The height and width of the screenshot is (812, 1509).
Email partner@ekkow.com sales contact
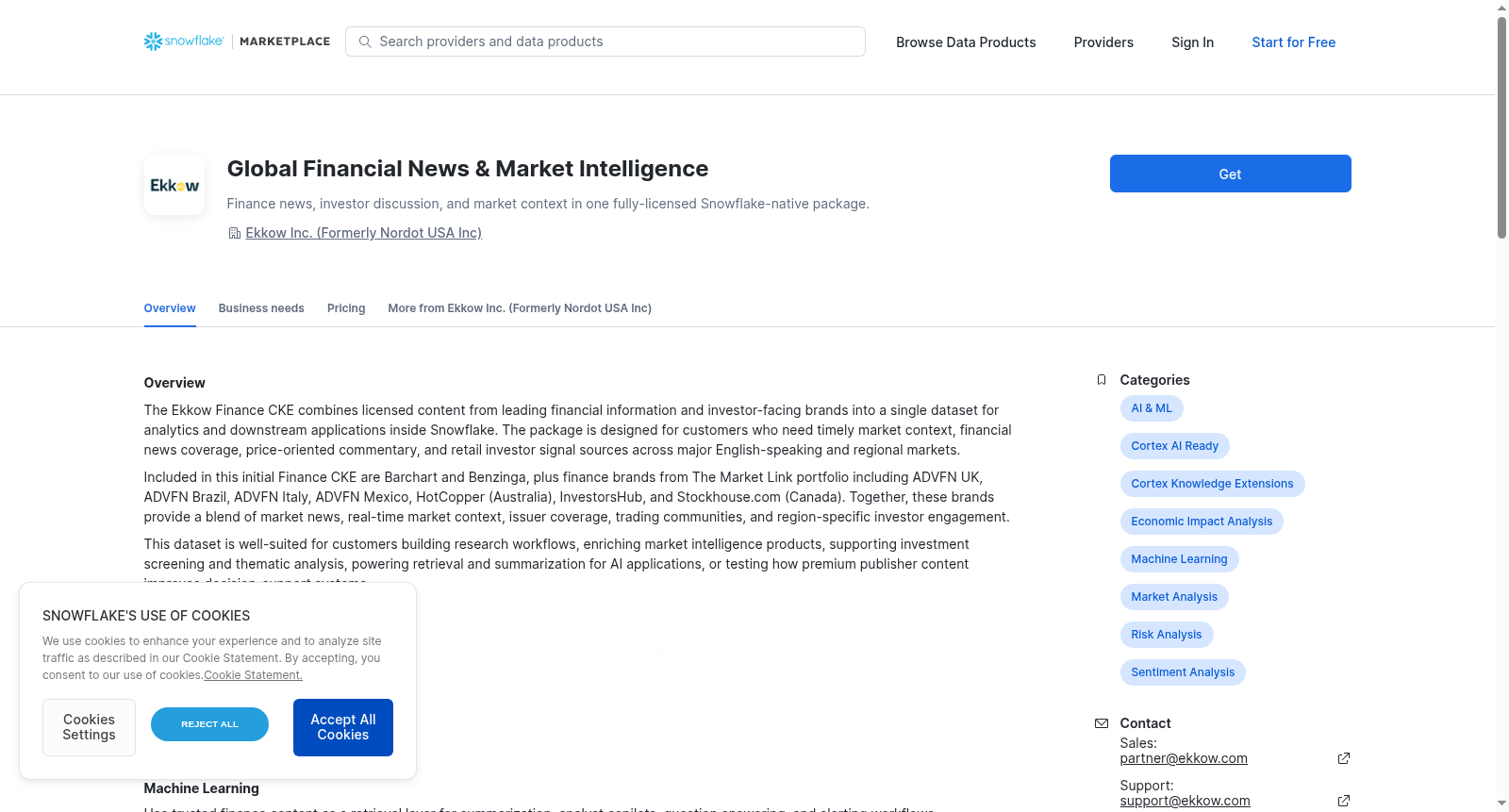pos(1184,758)
